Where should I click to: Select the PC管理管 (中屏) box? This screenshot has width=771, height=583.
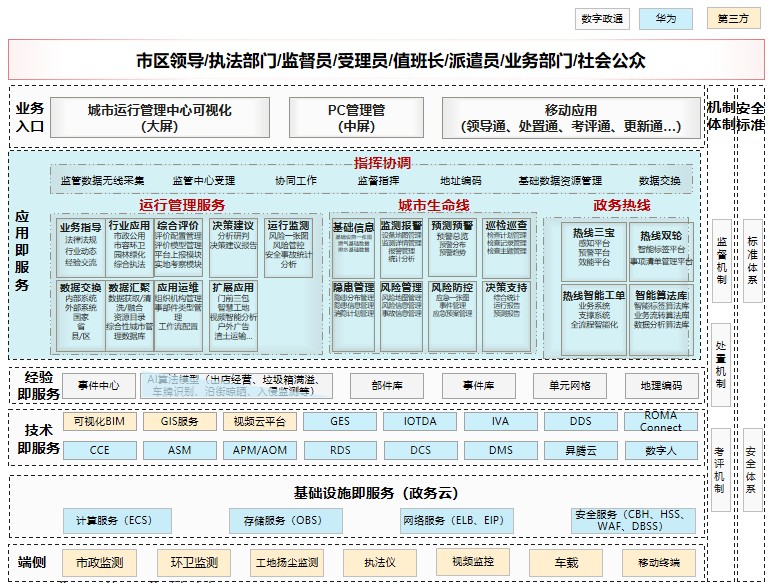click(356, 118)
